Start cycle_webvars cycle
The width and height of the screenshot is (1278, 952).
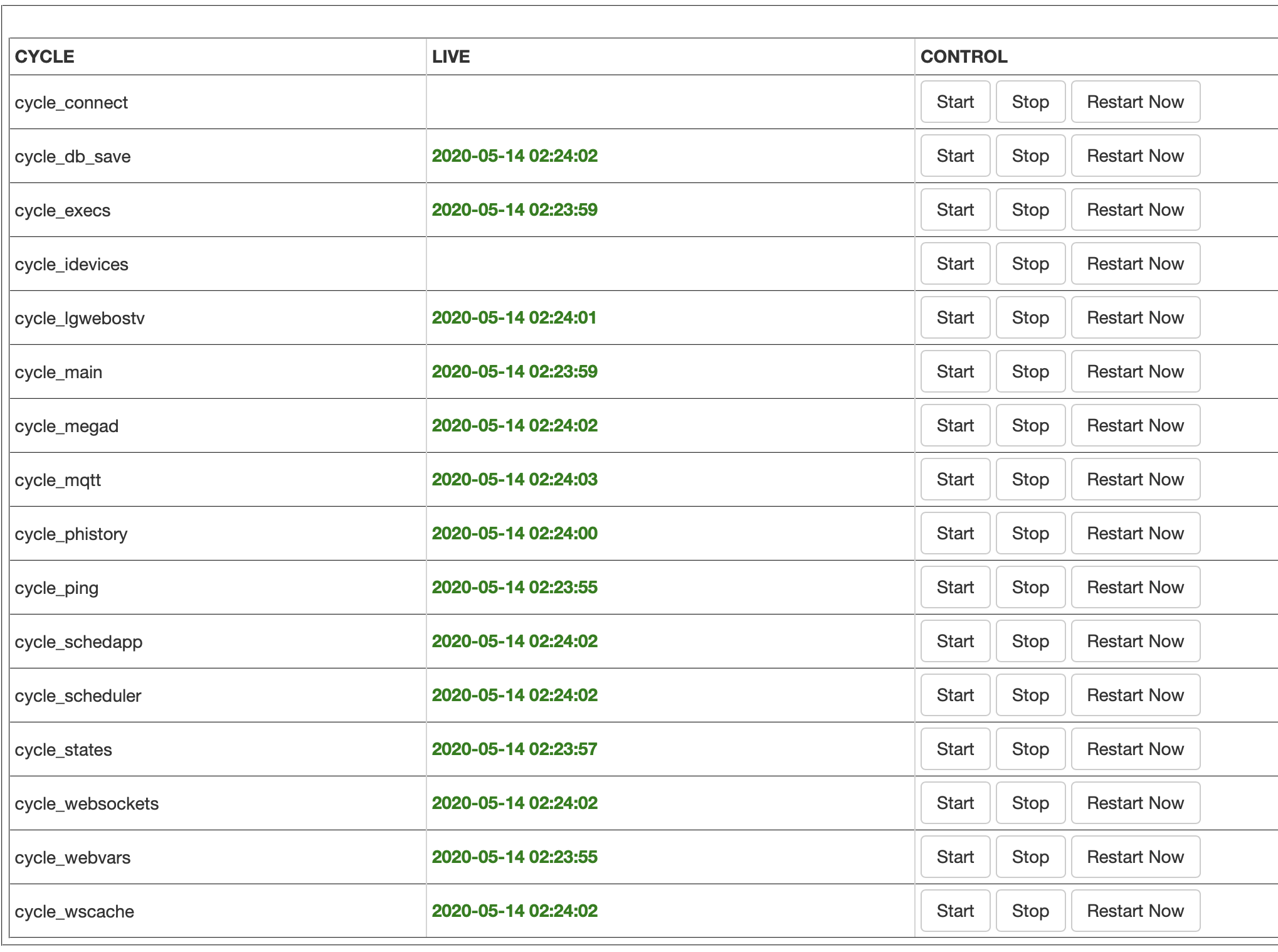point(954,857)
